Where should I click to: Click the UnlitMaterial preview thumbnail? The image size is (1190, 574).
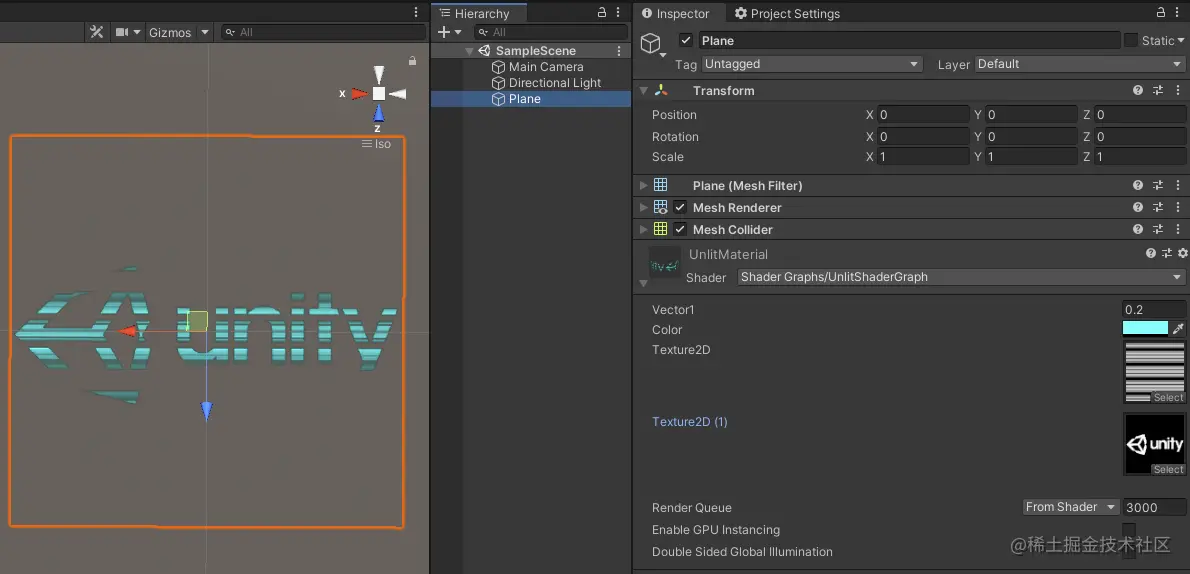point(665,262)
